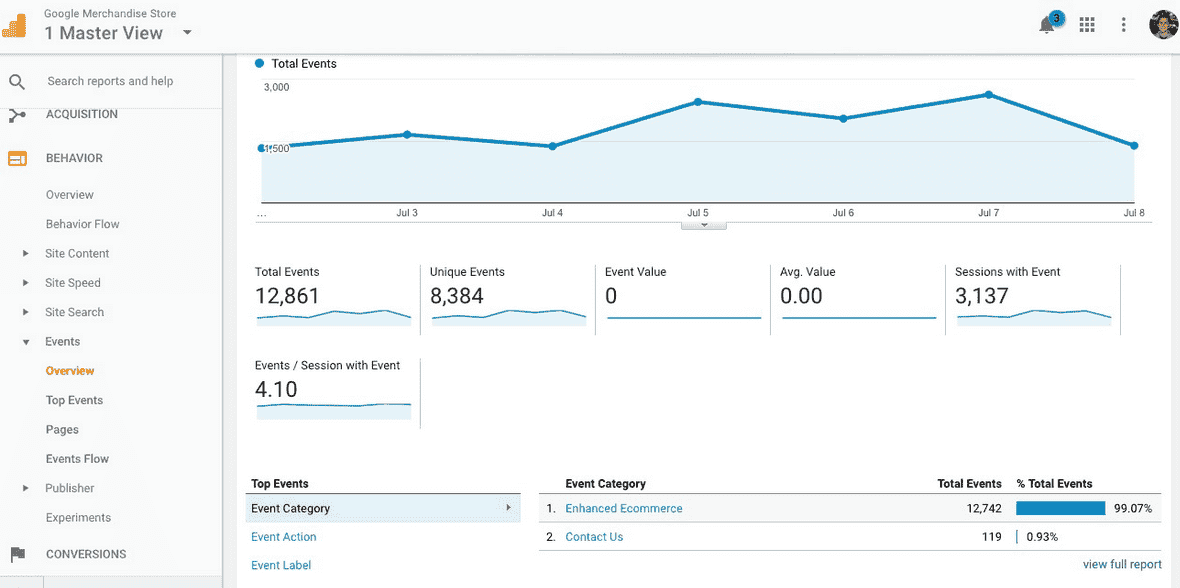The width and height of the screenshot is (1180, 588).
Task: Collapse the Events submenu
Action: point(26,342)
